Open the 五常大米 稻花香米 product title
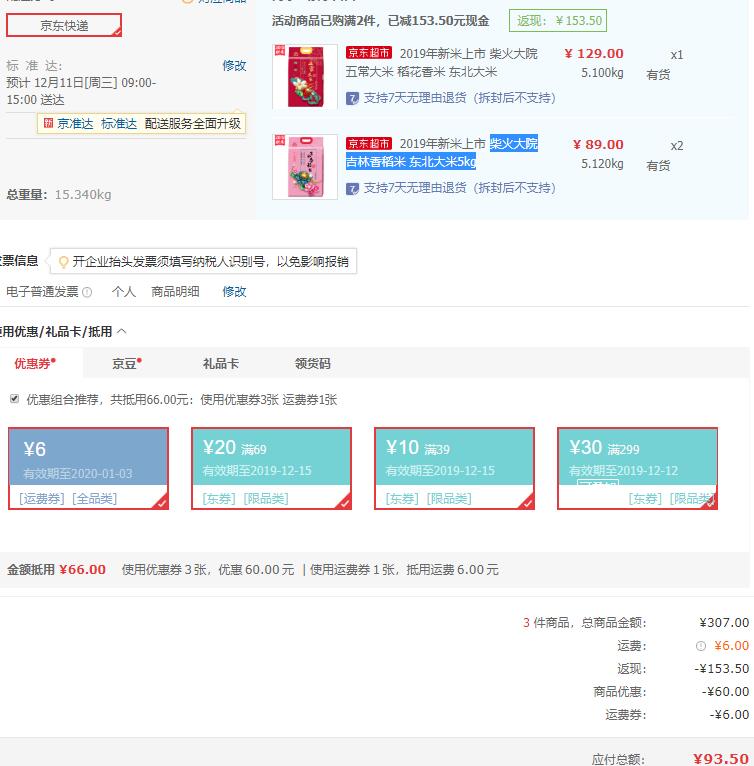The width and height of the screenshot is (754, 766). (442, 63)
